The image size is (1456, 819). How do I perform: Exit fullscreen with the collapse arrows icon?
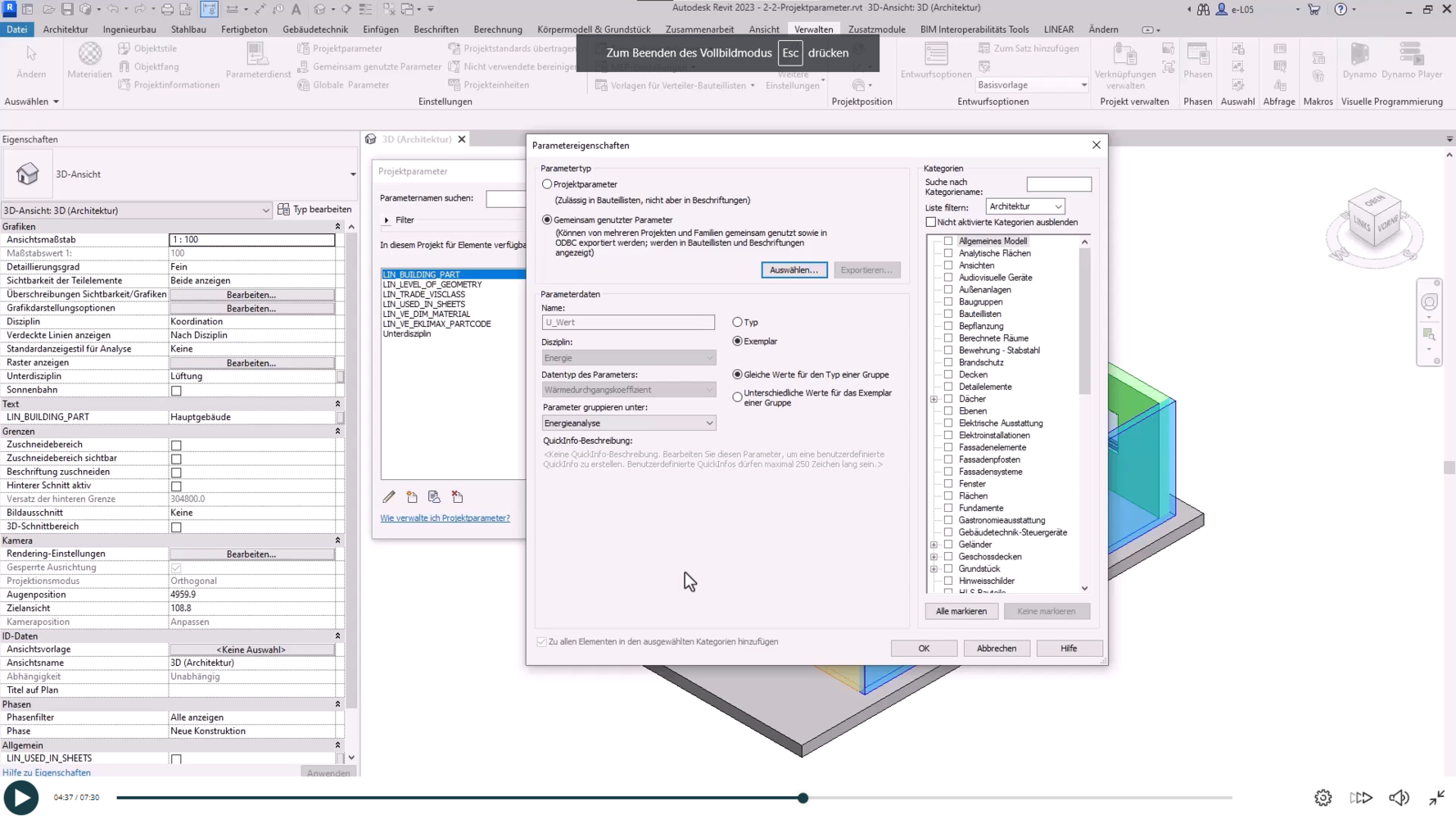[x=1437, y=798]
